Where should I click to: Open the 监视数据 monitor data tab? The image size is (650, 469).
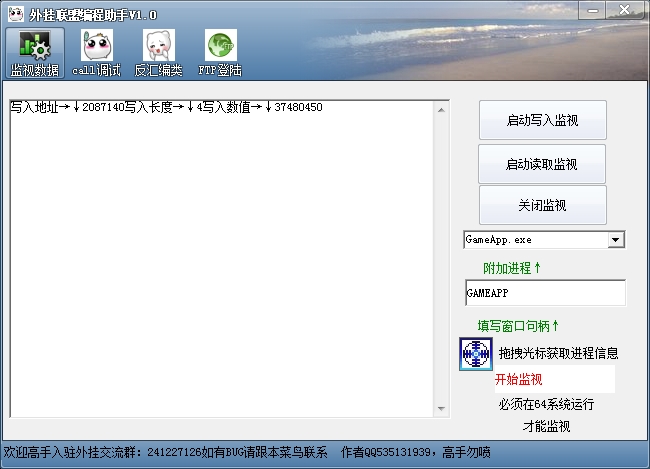(35, 53)
